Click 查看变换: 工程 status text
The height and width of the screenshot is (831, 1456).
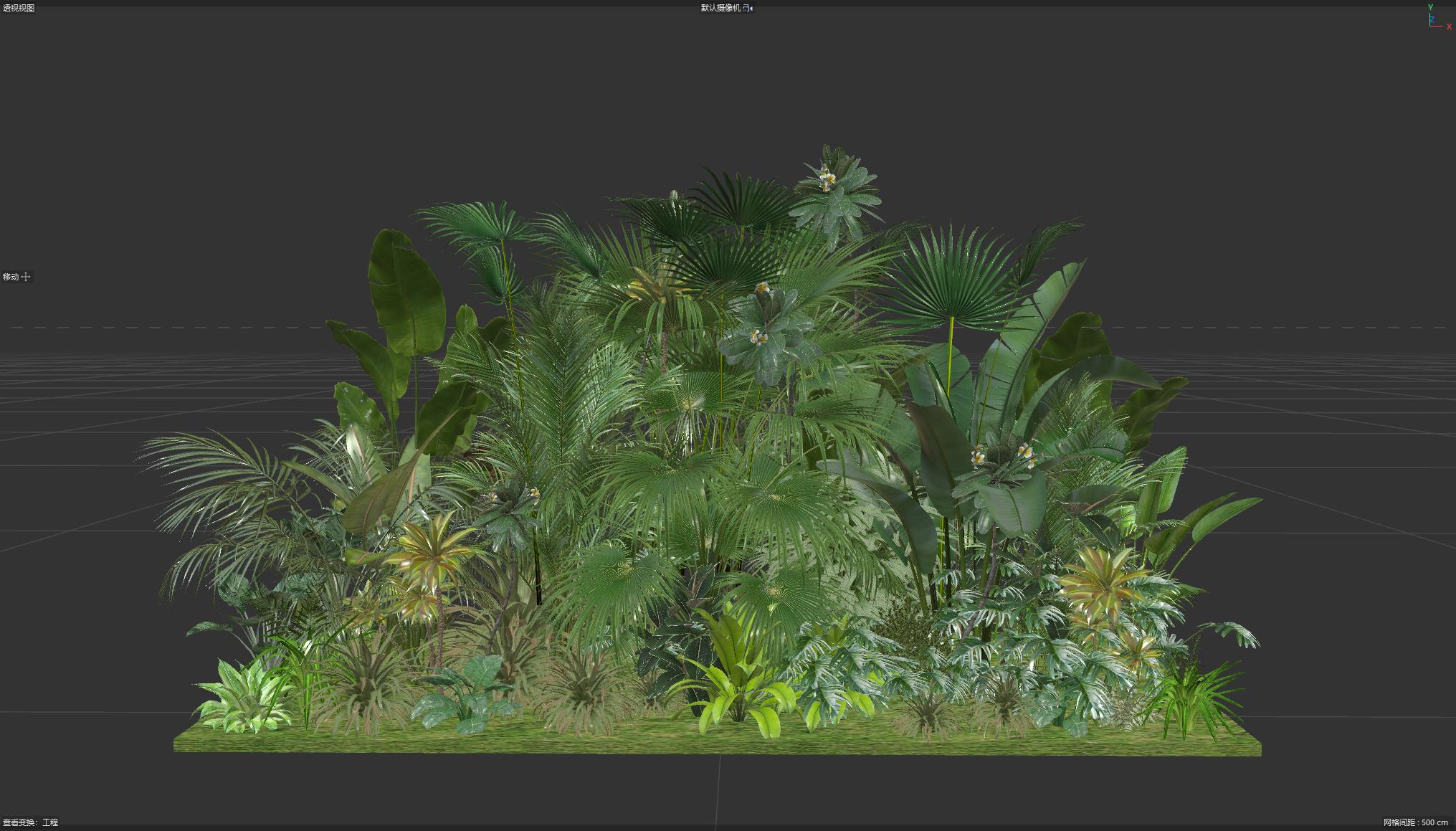[x=31, y=822]
